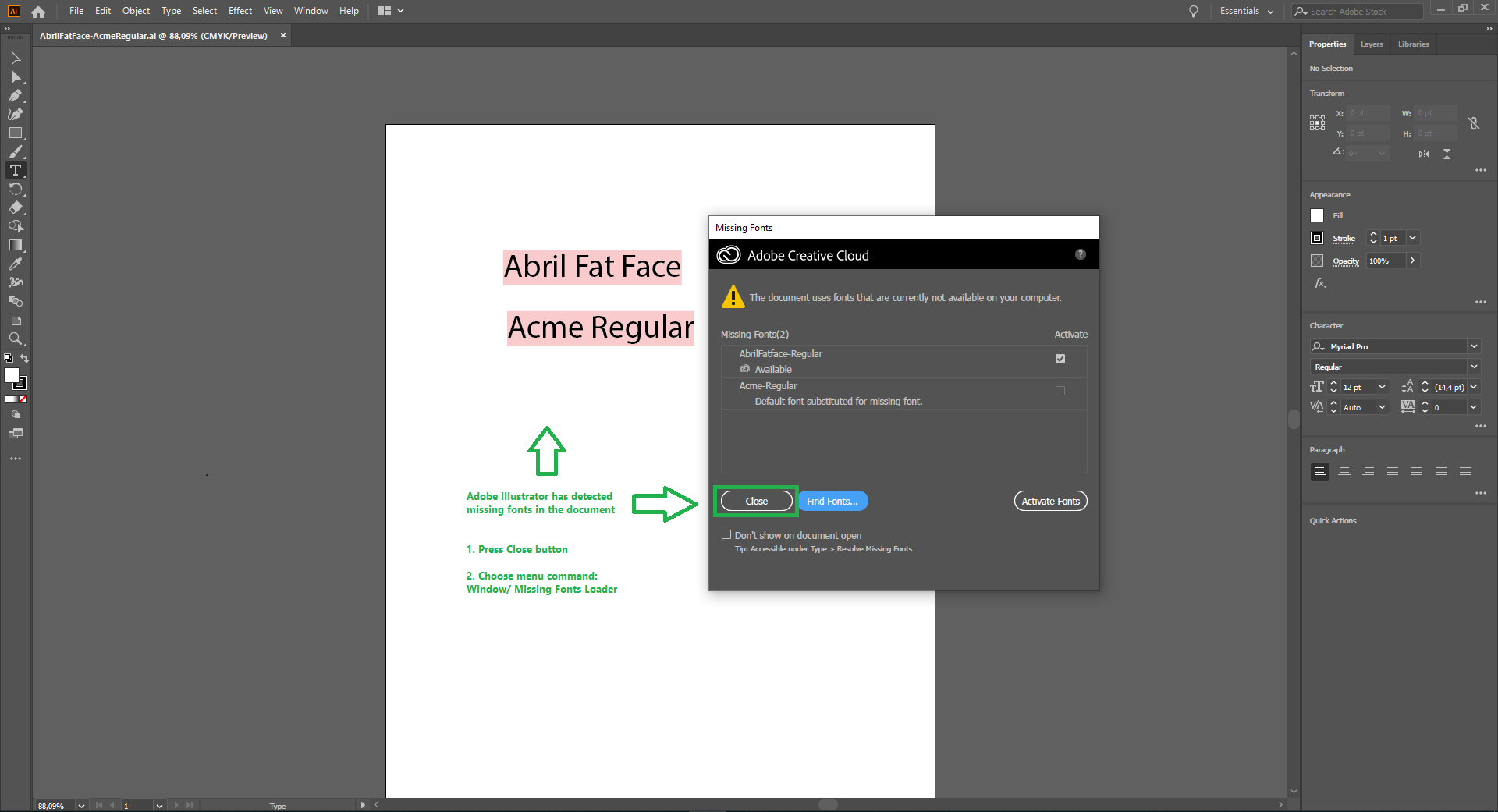Set paragraph alignment to center
The height and width of the screenshot is (812, 1498).
tap(1344, 472)
